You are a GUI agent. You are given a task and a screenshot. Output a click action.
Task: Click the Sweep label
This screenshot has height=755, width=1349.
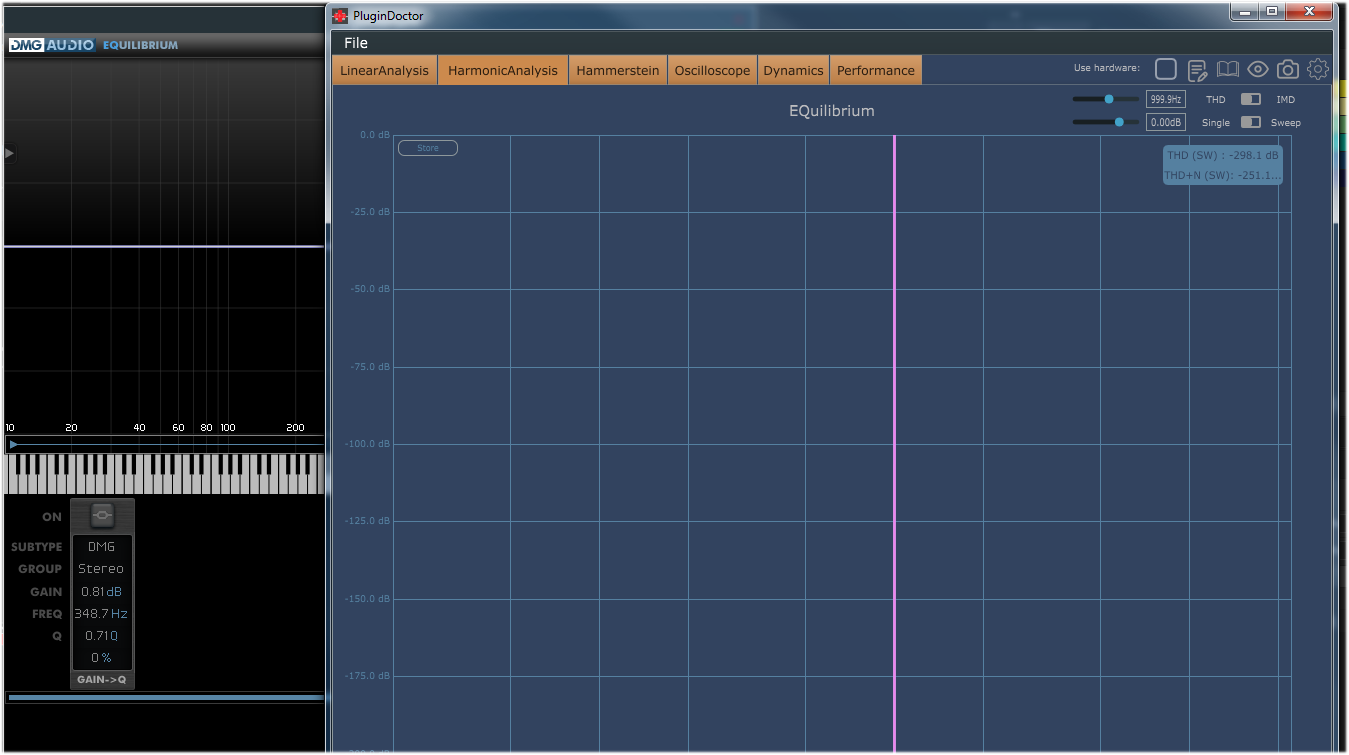(x=1286, y=122)
